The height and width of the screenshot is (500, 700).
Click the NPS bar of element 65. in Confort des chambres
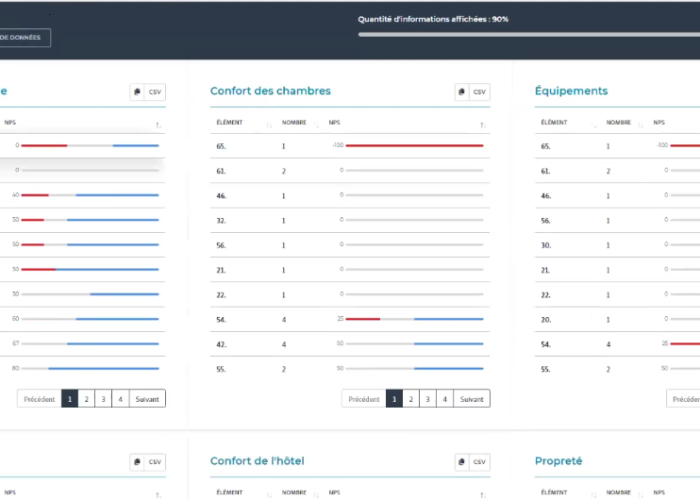414,146
